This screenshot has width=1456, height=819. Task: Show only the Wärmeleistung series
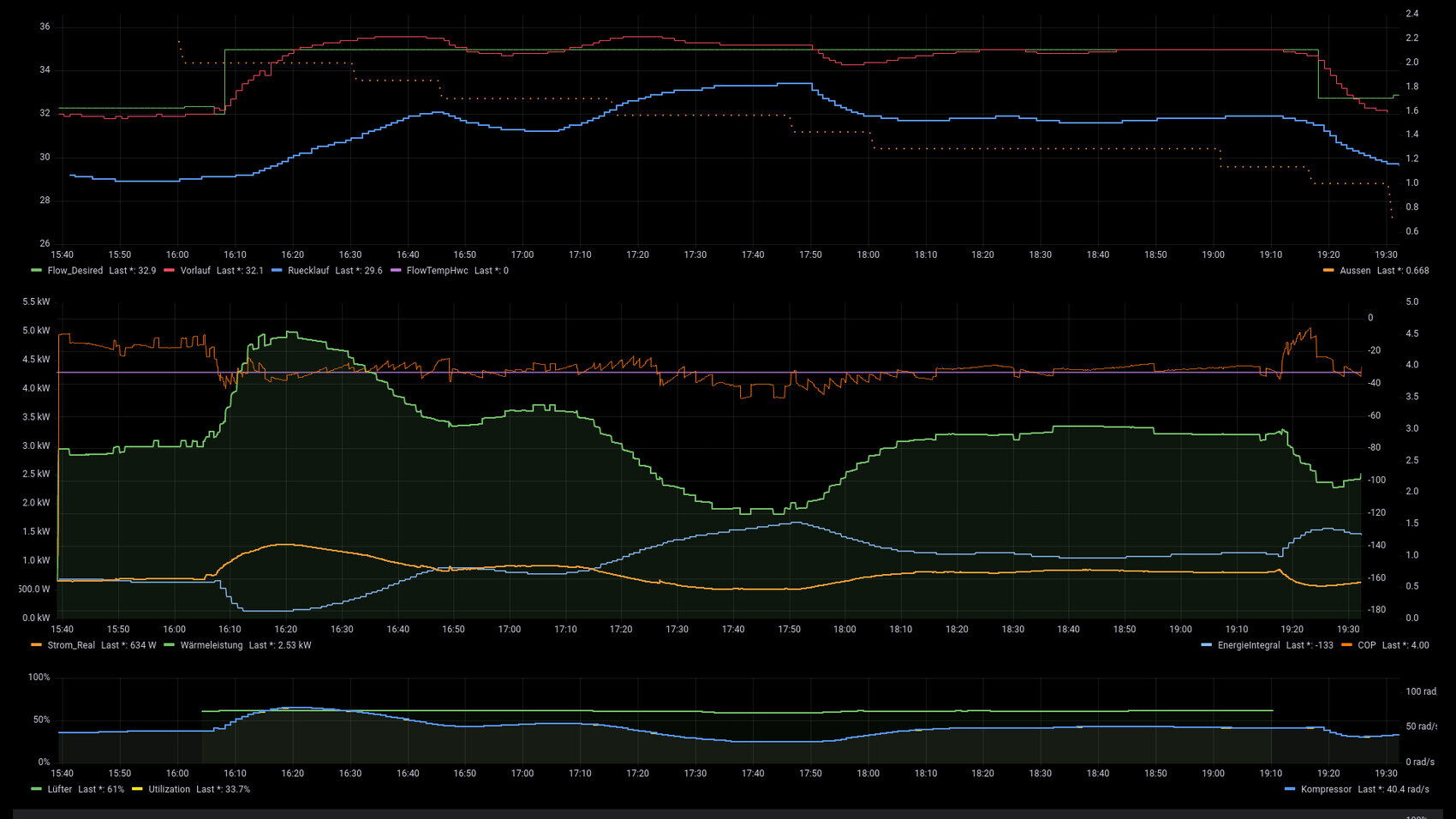[212, 646]
